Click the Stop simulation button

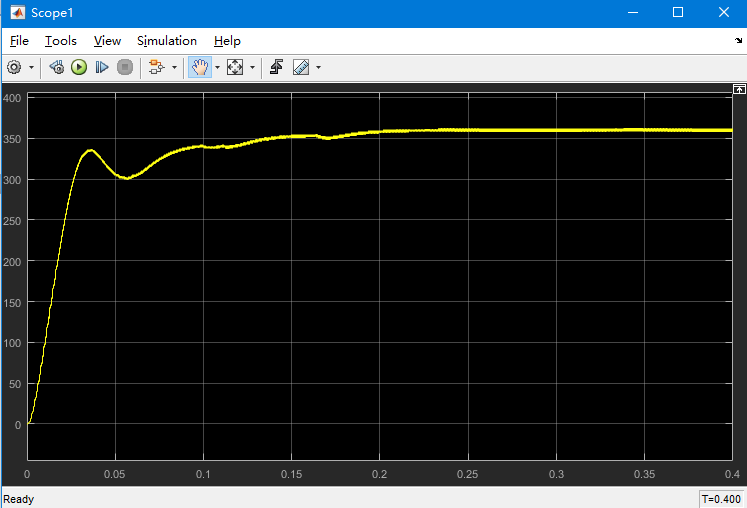coord(125,67)
